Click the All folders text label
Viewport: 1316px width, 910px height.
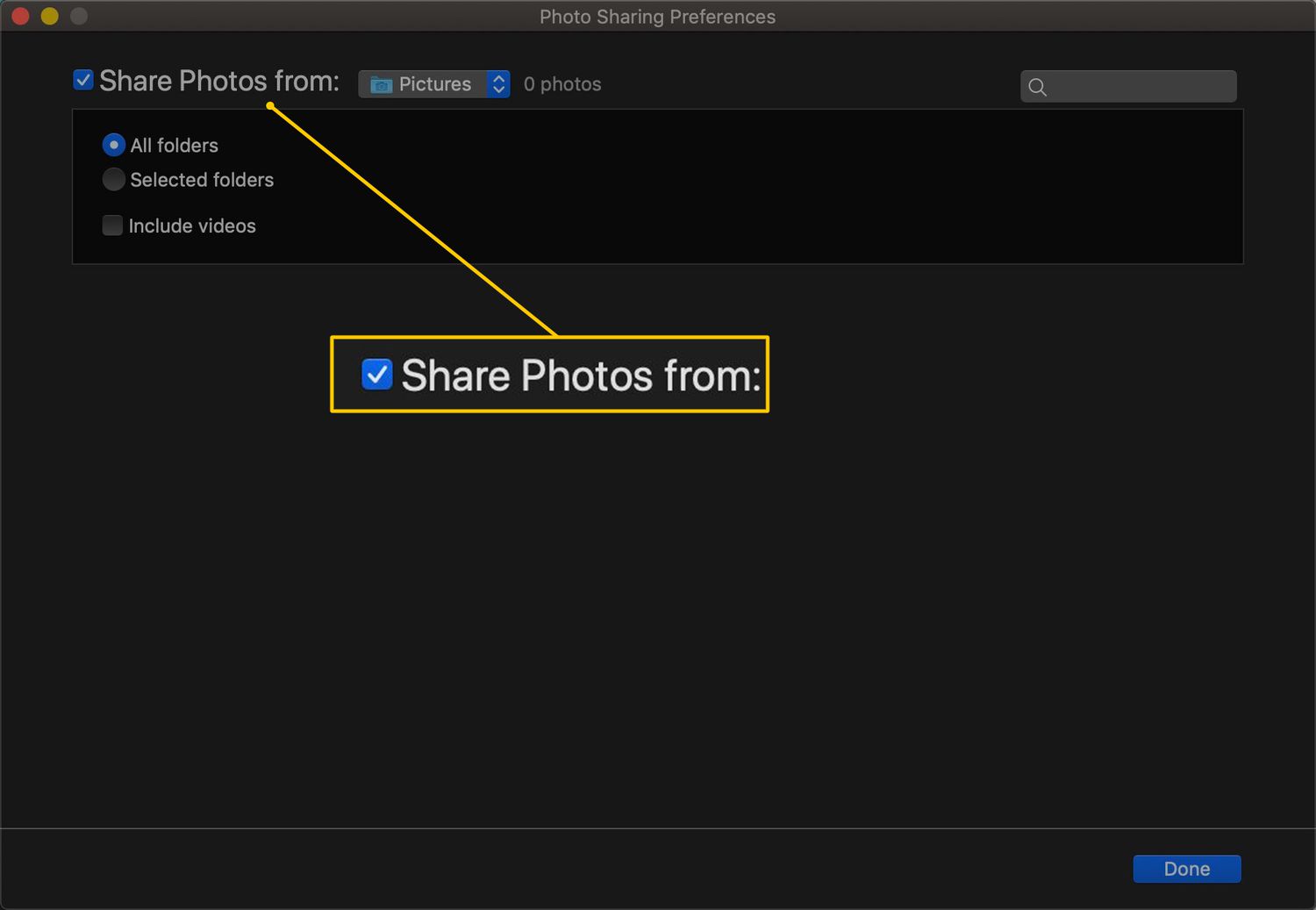(174, 146)
